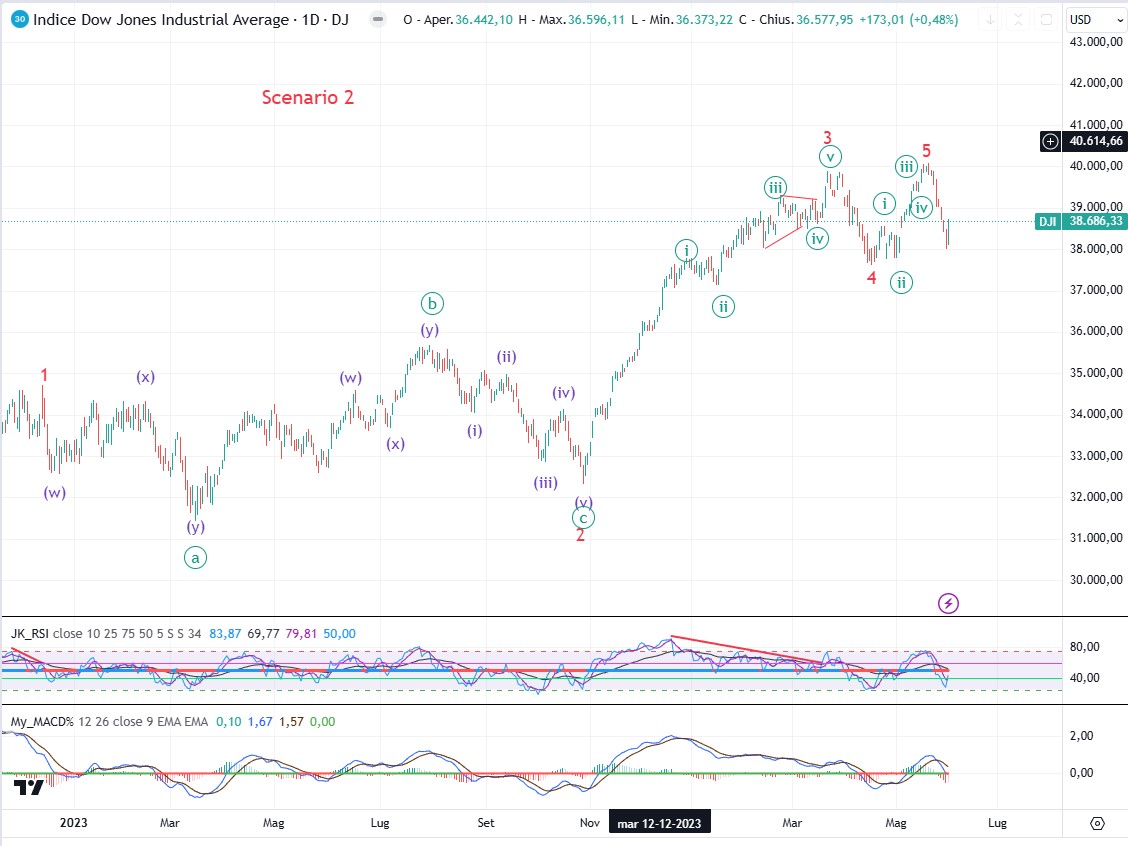This screenshot has height=846, width=1128.
Task: Click the 35.000,00 price axis label
Action: coord(1096,373)
